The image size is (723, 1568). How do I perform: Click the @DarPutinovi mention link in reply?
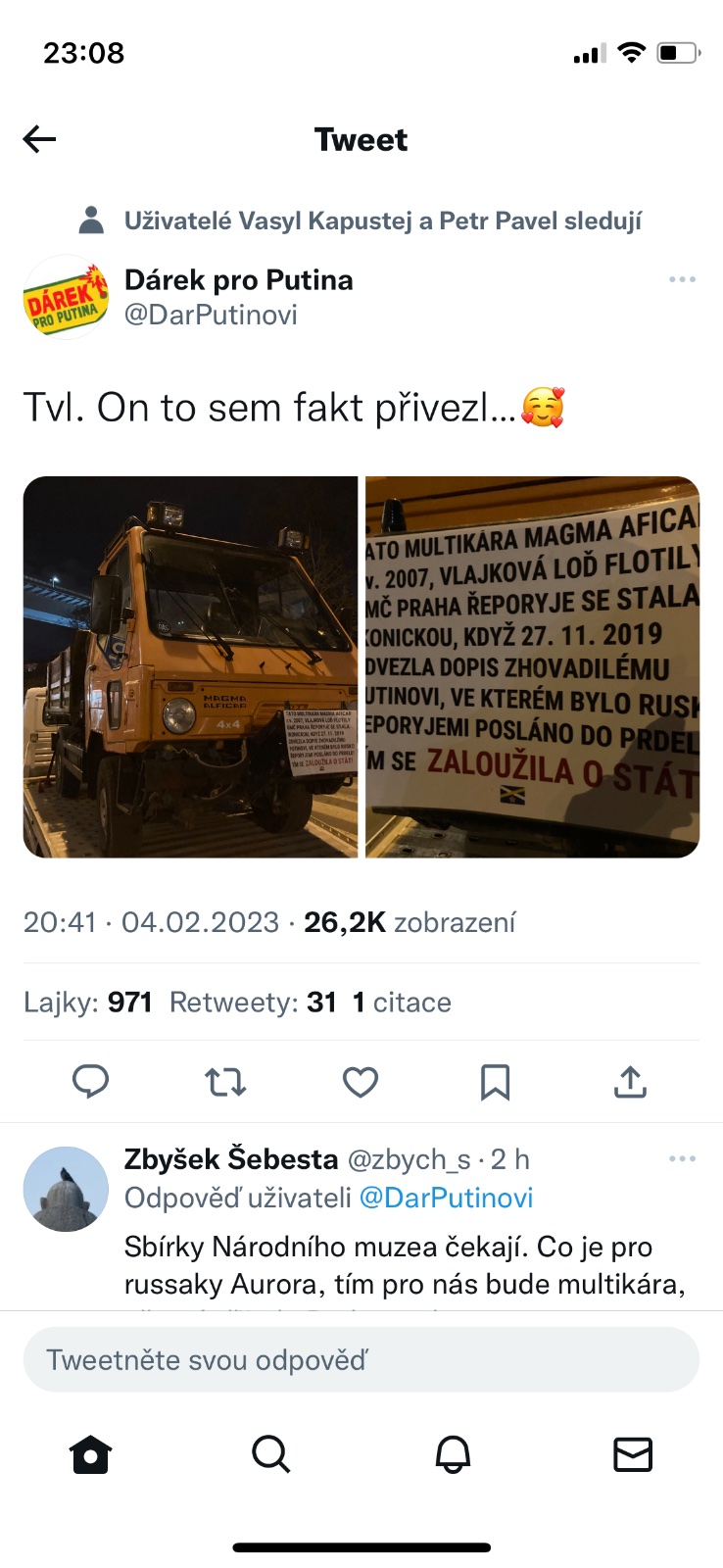pyautogui.click(x=446, y=1198)
